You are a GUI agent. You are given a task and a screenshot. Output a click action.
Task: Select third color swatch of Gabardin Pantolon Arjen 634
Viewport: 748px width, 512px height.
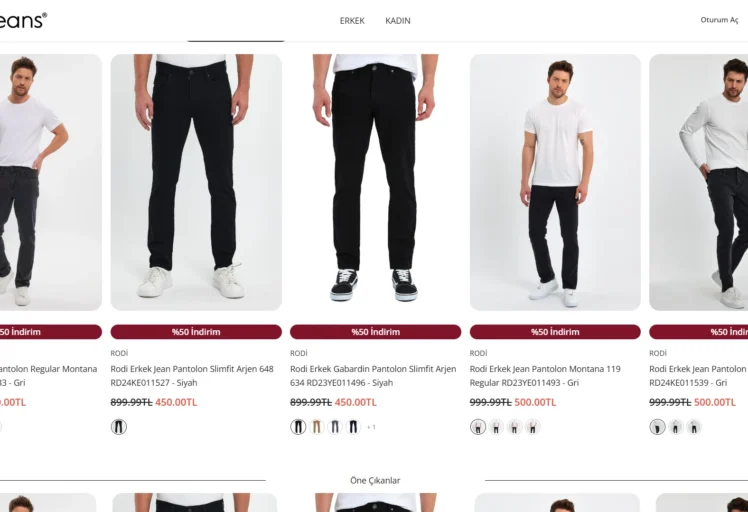(335, 427)
